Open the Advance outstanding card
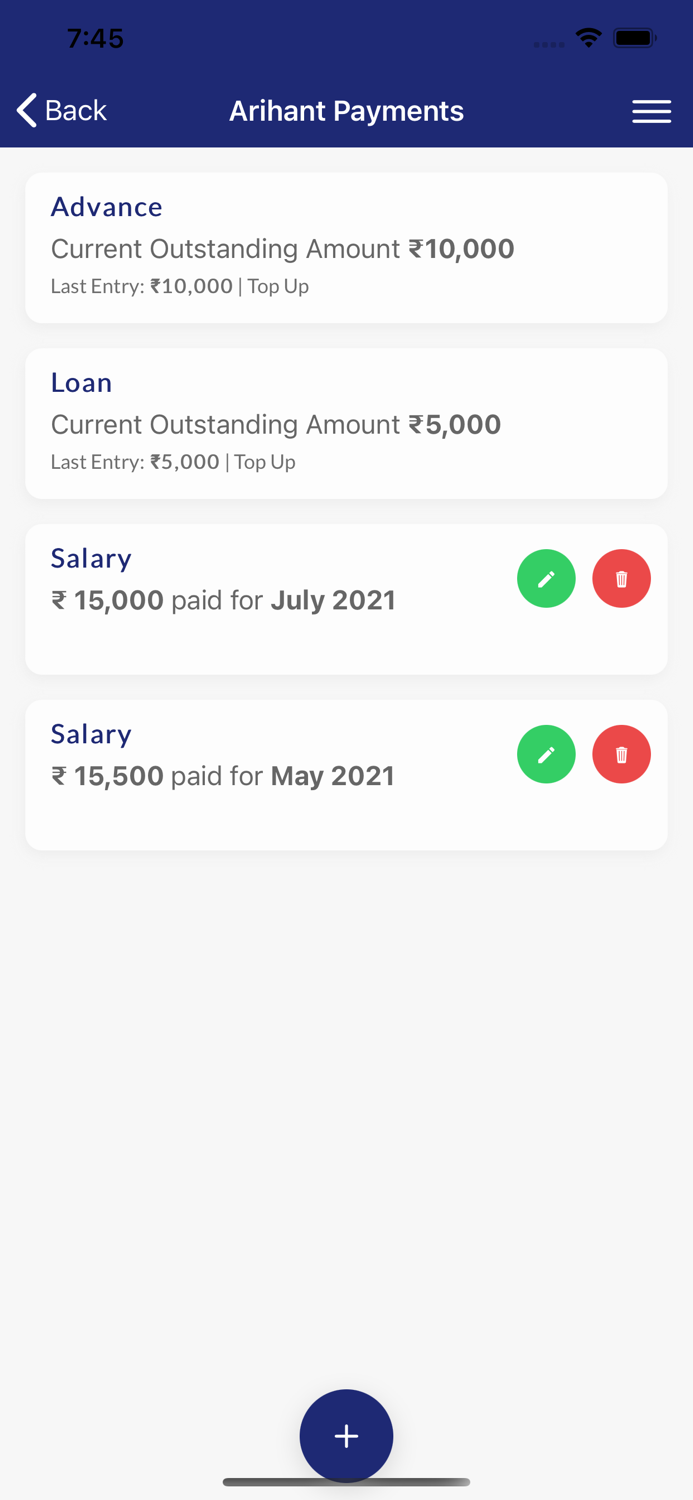The image size is (693, 1500). click(x=346, y=246)
